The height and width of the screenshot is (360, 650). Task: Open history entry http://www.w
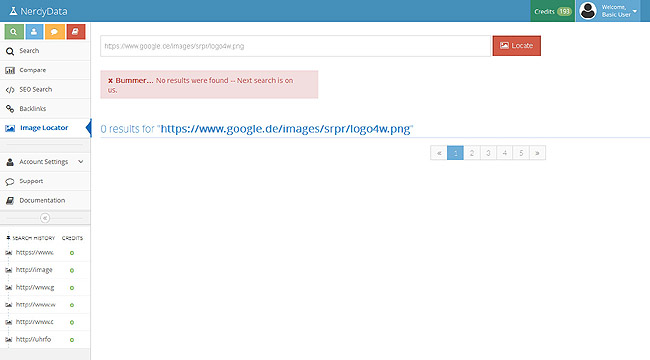pos(35,304)
